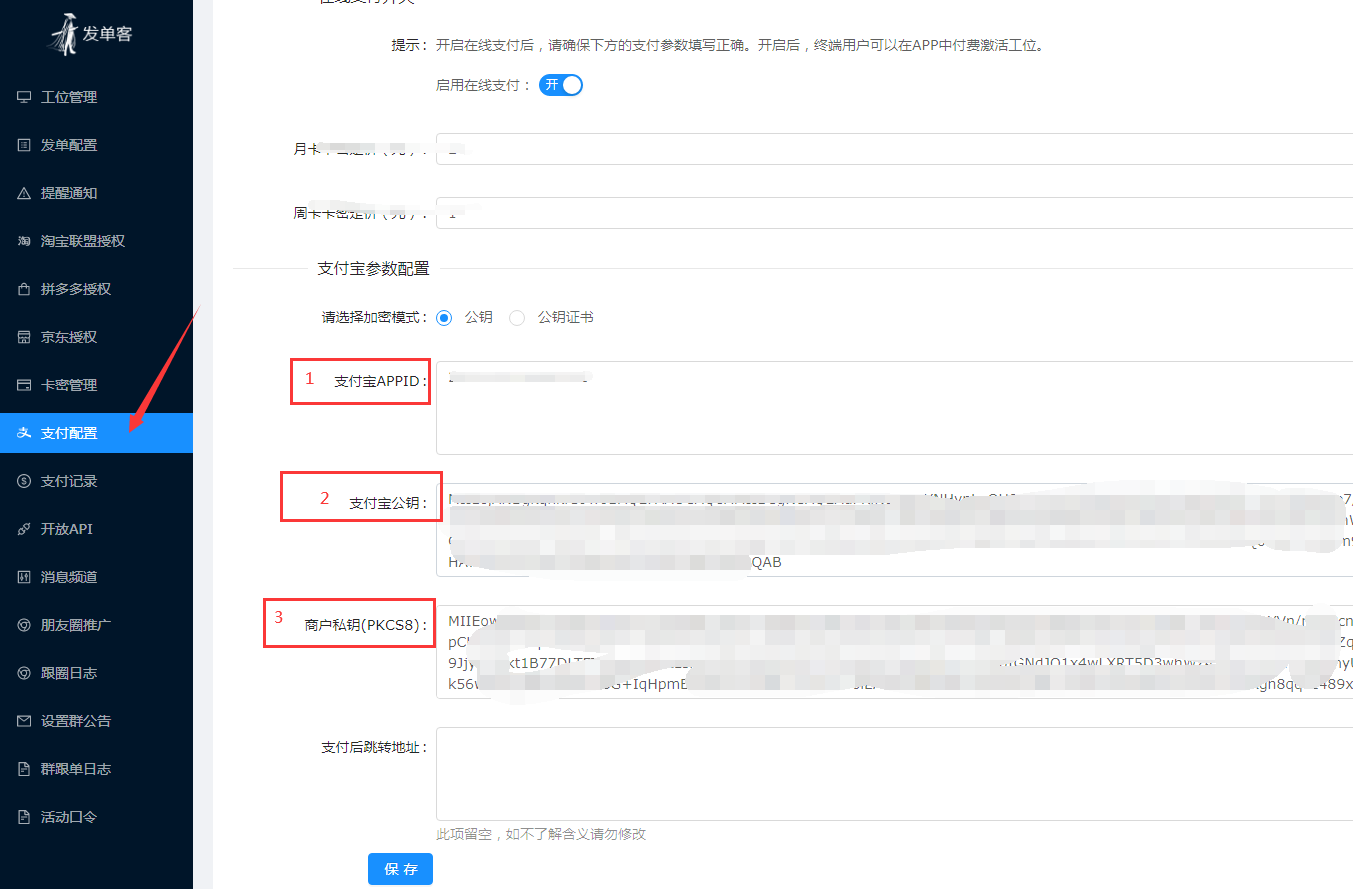The height and width of the screenshot is (889, 1353).
Task: Click into the 支付宝公钥 text area
Action: click(894, 530)
